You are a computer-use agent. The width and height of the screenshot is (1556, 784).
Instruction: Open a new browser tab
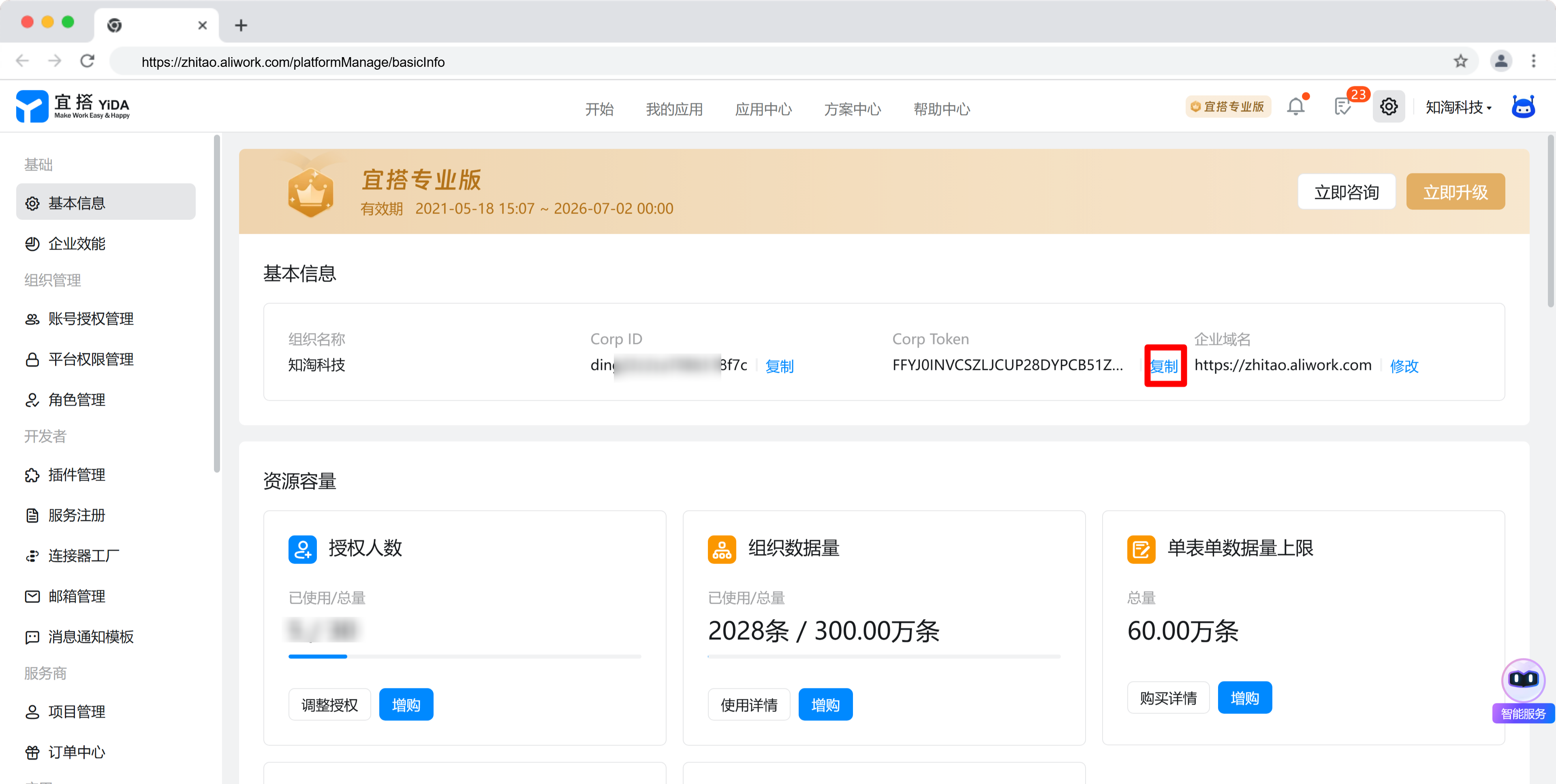click(241, 26)
